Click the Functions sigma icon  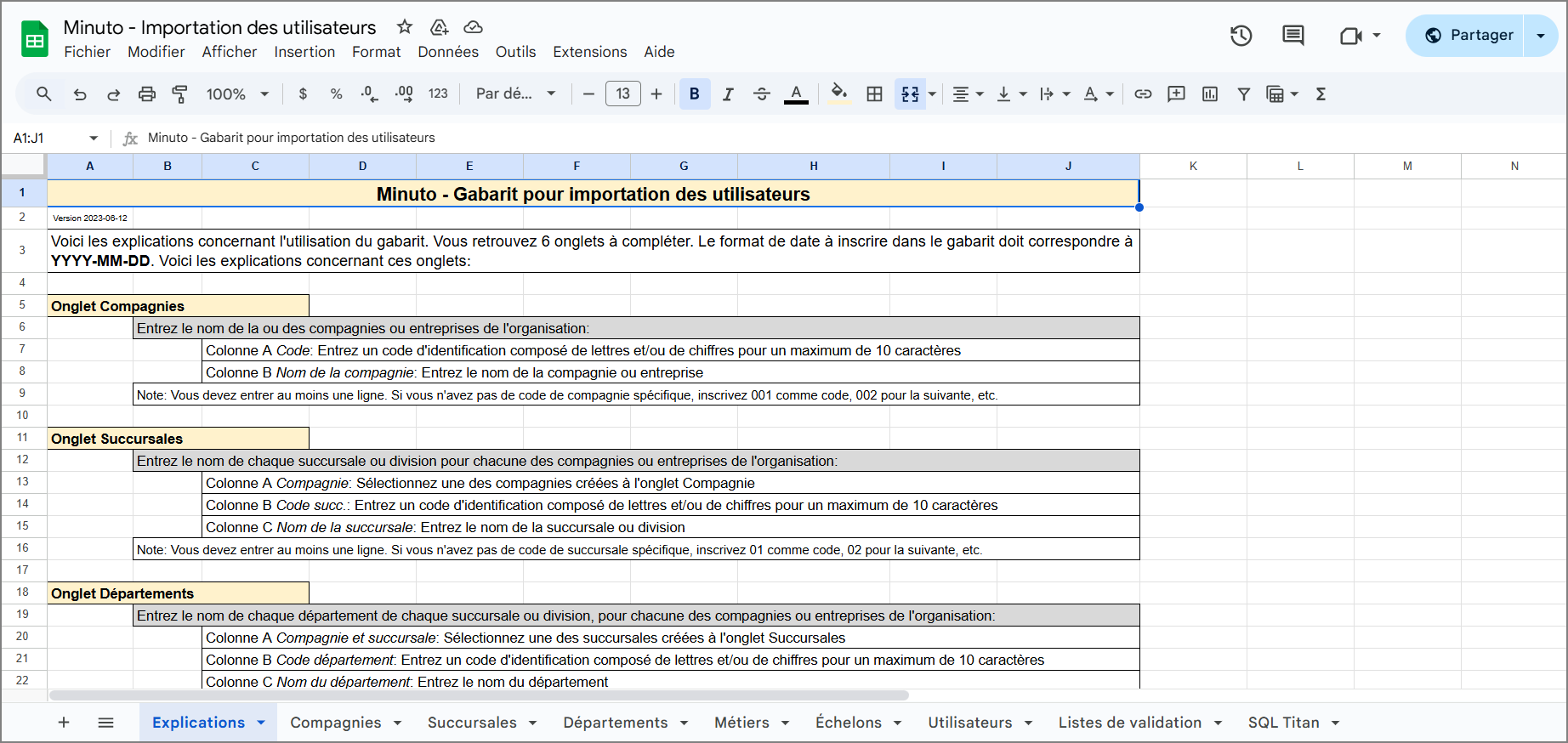(1321, 94)
